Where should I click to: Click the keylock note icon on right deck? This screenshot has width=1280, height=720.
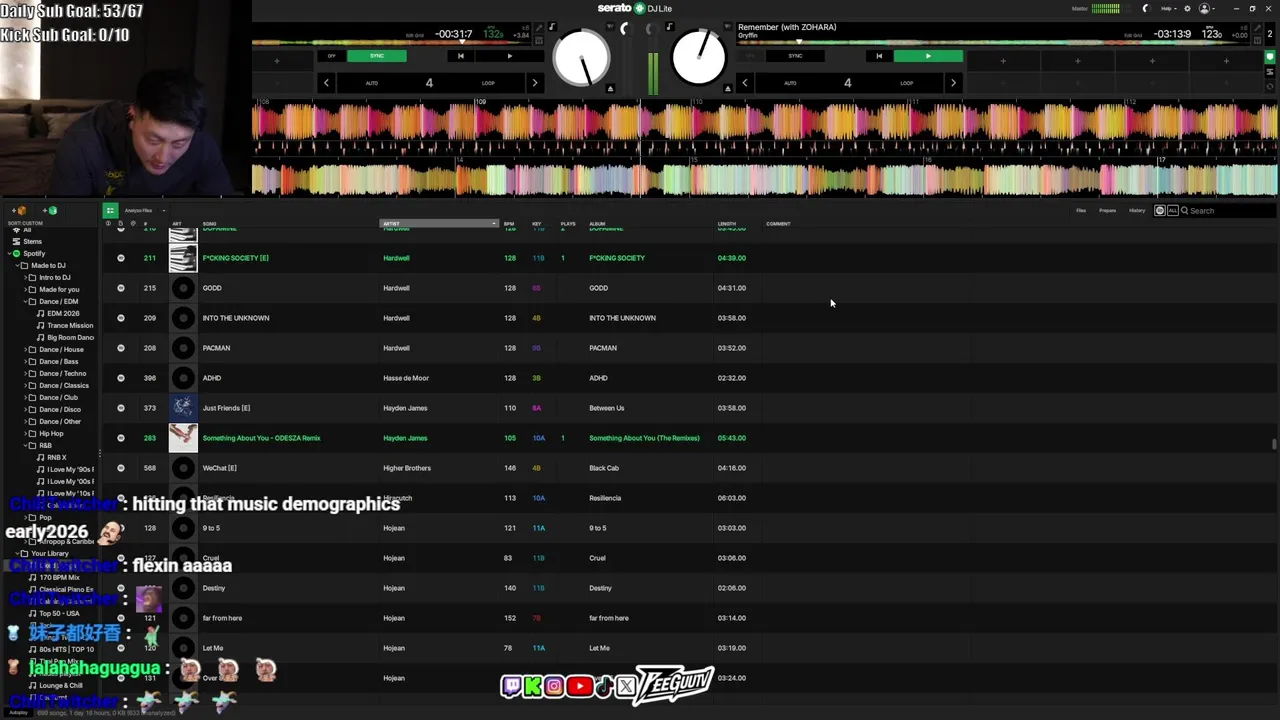(669, 27)
